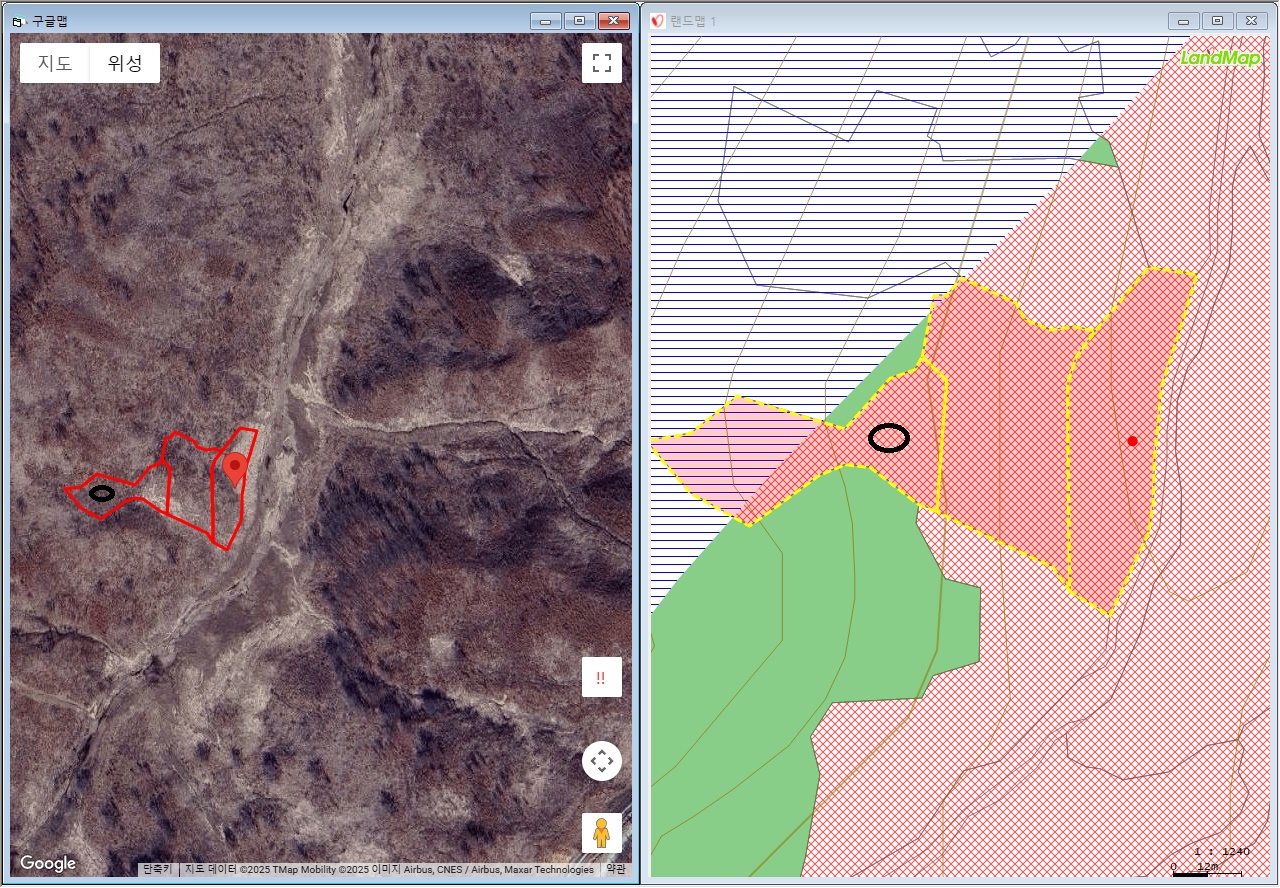The width and height of the screenshot is (1280, 888).
Task: Maximize the 구글맵 window
Action: (x=578, y=20)
